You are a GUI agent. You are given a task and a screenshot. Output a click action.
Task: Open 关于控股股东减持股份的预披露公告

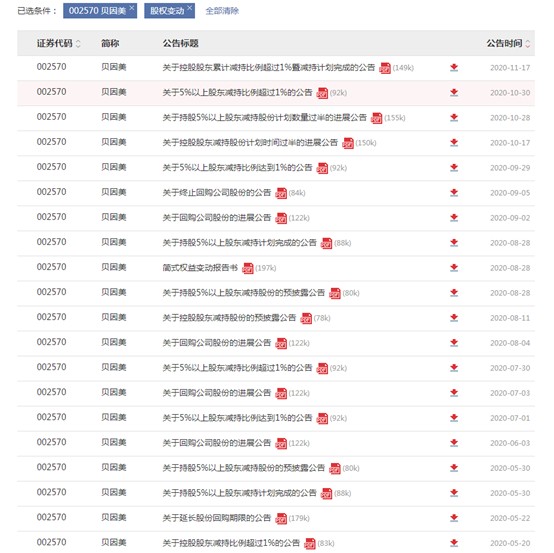point(229,318)
